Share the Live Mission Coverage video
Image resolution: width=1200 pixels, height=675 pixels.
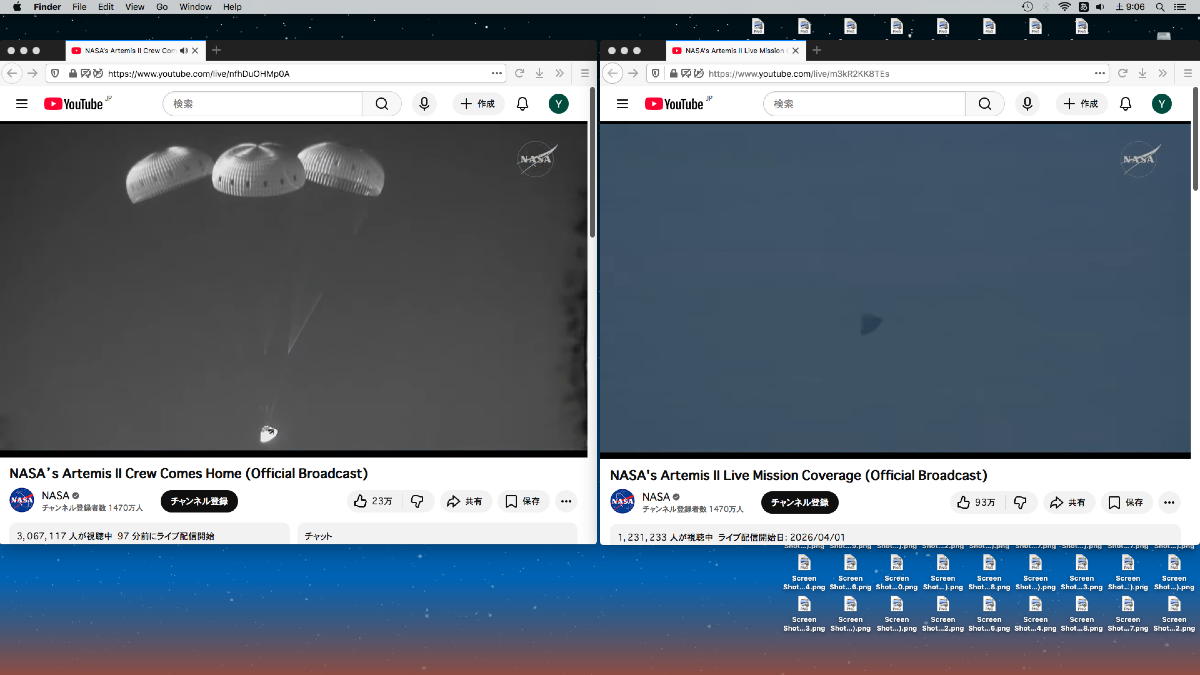[1068, 502]
